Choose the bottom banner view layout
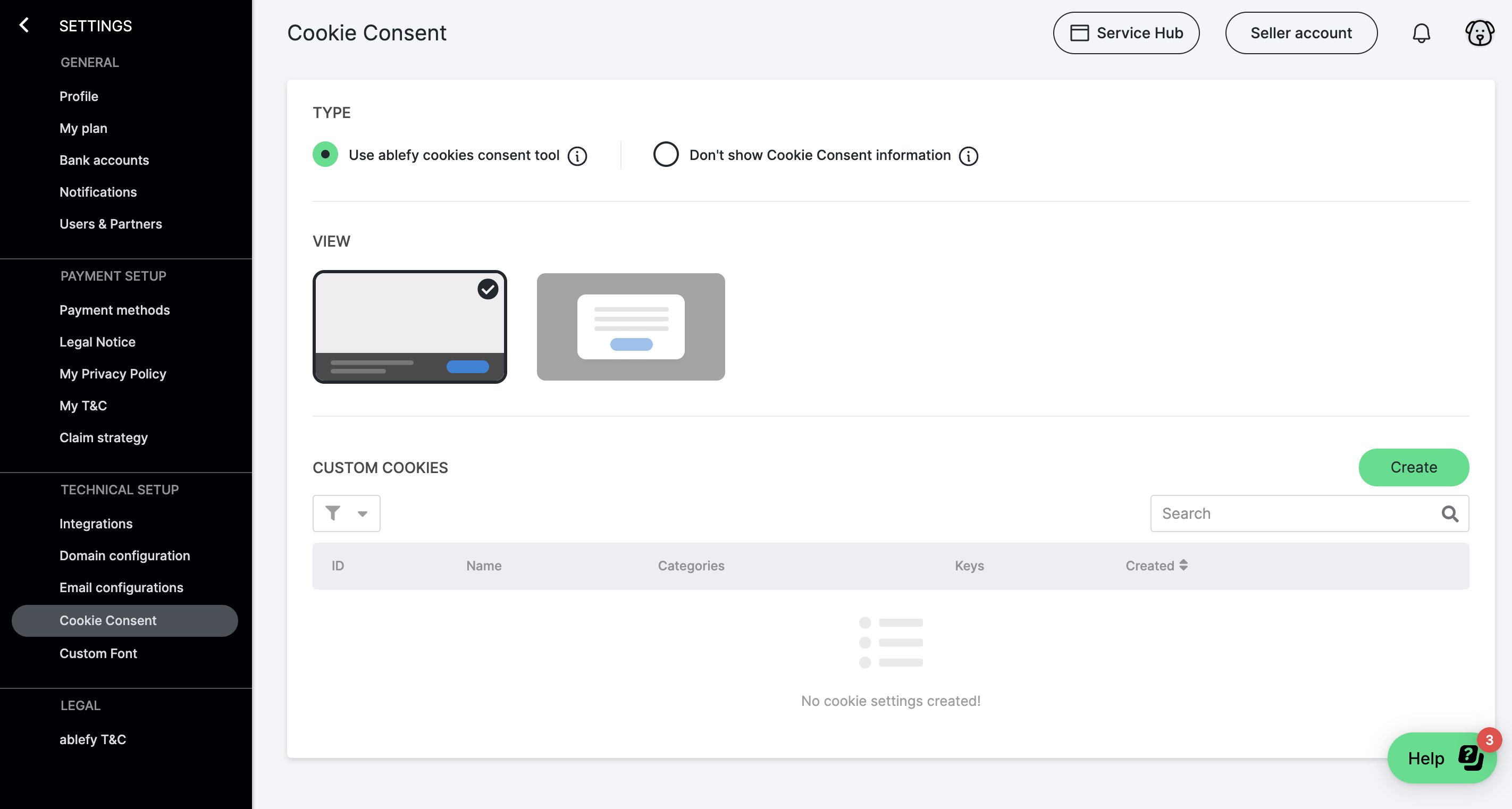 (410, 327)
